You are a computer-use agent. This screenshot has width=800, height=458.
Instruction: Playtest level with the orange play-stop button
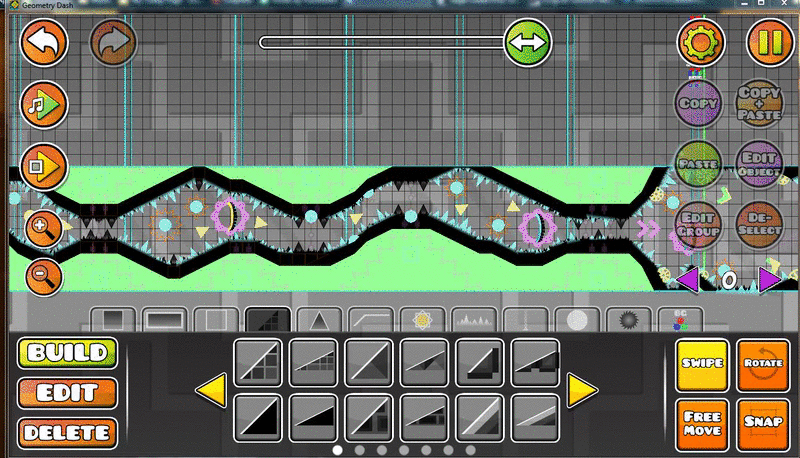point(44,166)
